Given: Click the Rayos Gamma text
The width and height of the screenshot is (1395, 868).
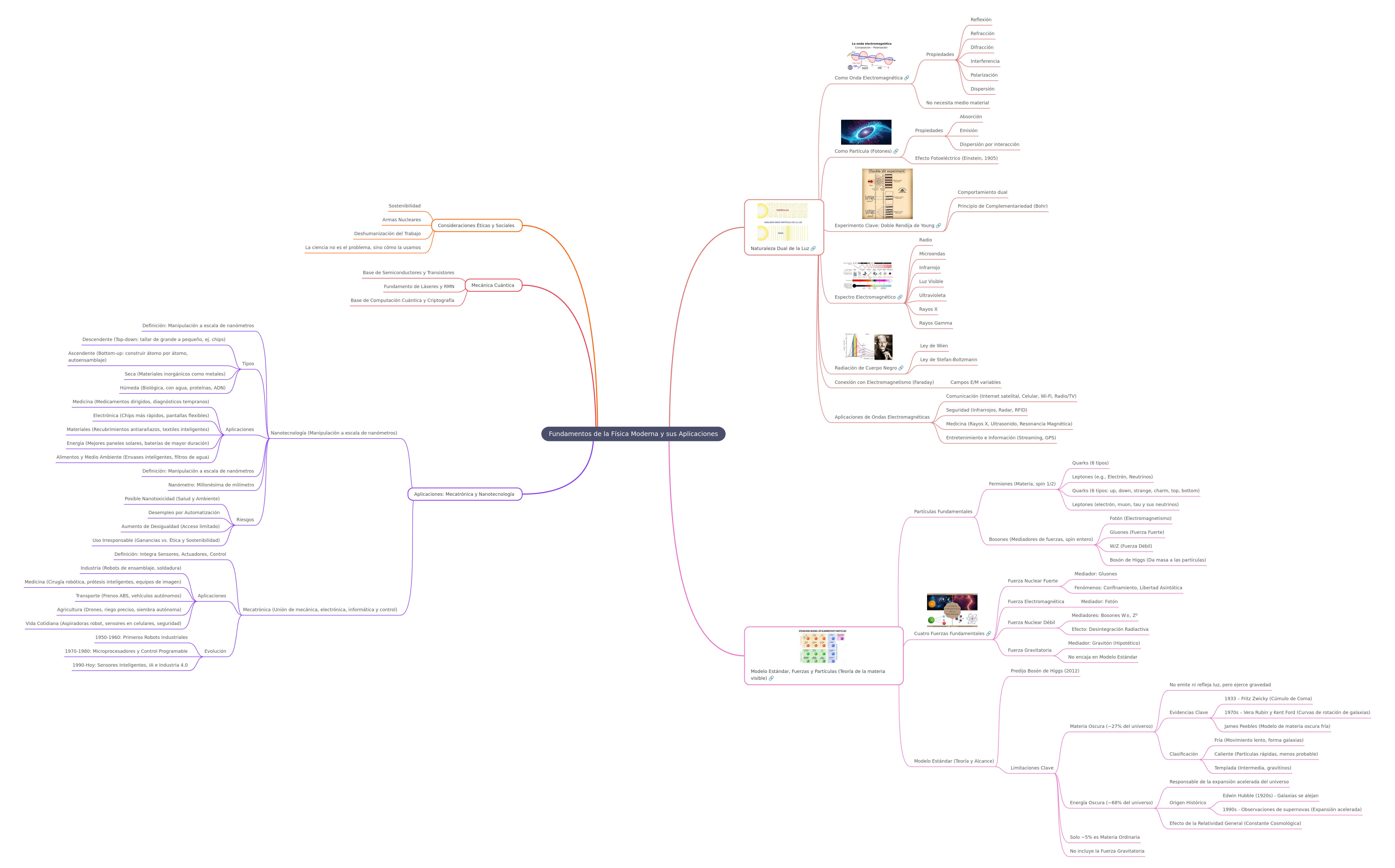Looking at the screenshot, I should [x=936, y=323].
